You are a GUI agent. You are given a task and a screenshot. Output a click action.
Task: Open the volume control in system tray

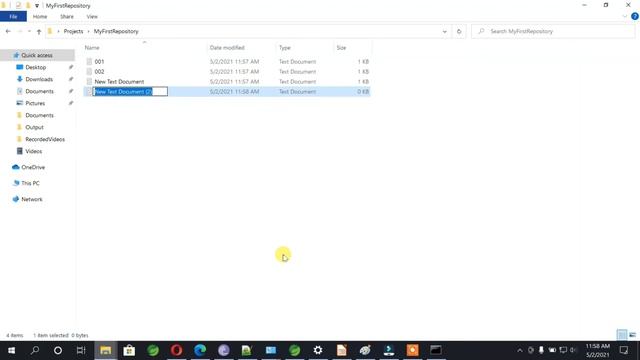[x=573, y=350]
